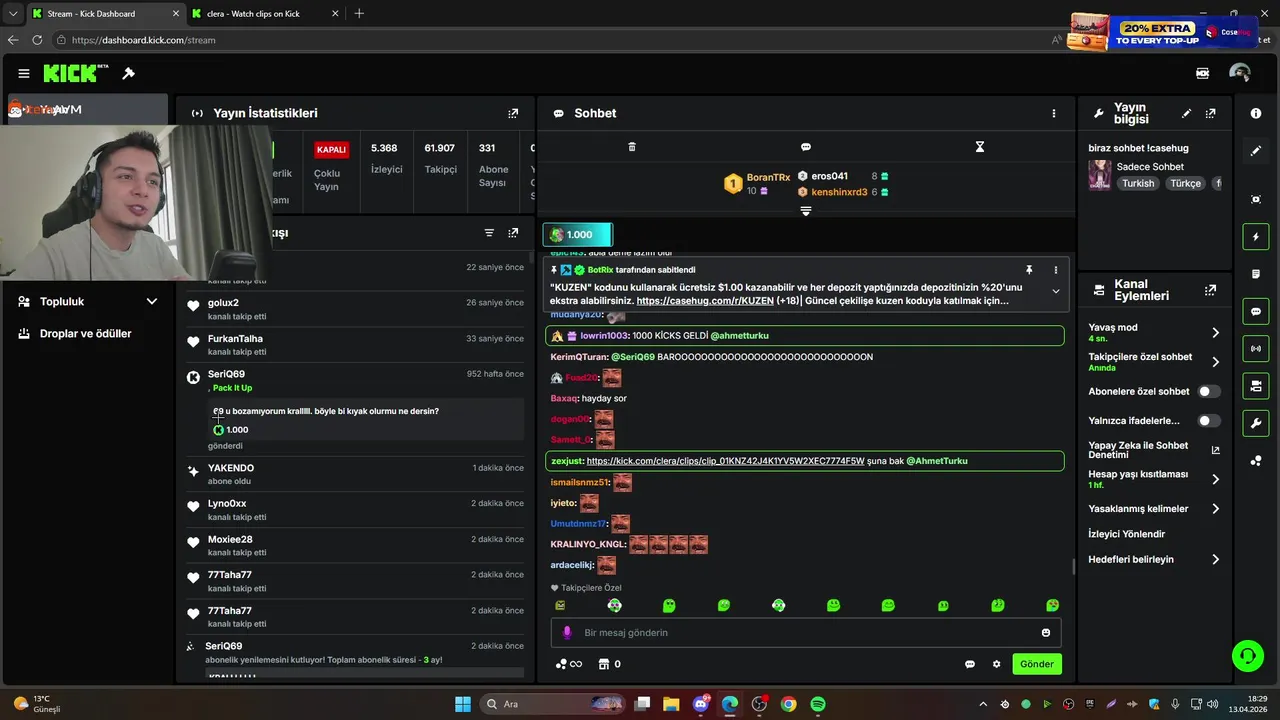Click the 1.000 kicks badge above chat
The height and width of the screenshot is (720, 1280).
577,235
